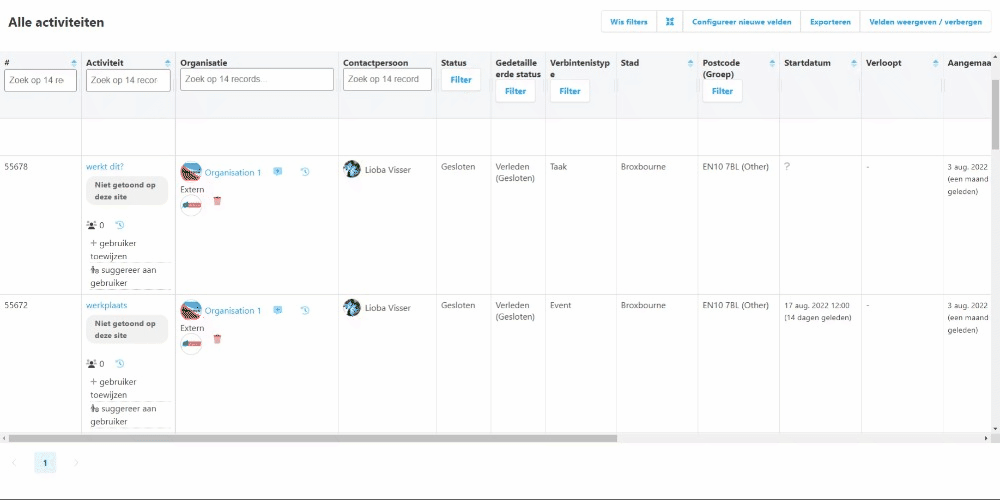Image resolution: width=1000 pixels, height=500 pixels.
Task: Click Lioba Visser's avatar in the first row
Action: [x=352, y=169]
